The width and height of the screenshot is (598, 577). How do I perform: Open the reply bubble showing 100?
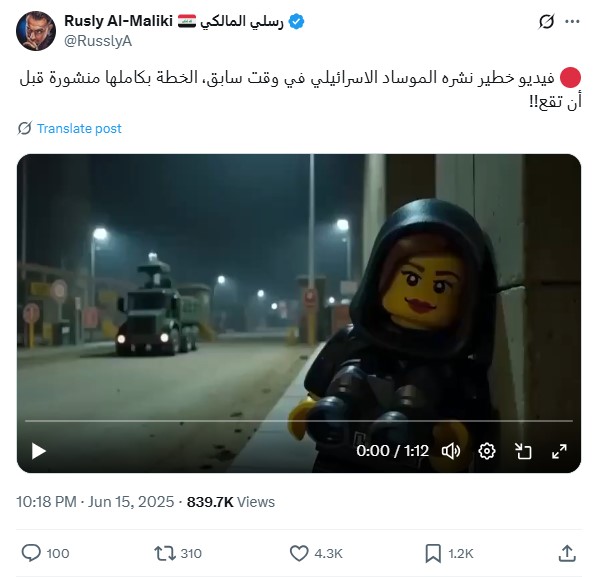coord(45,553)
